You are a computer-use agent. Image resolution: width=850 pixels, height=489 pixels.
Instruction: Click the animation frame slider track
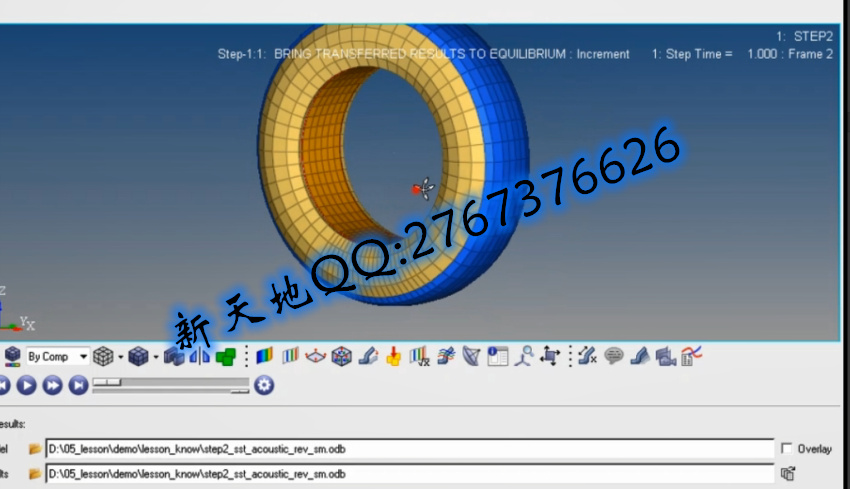coord(170,381)
